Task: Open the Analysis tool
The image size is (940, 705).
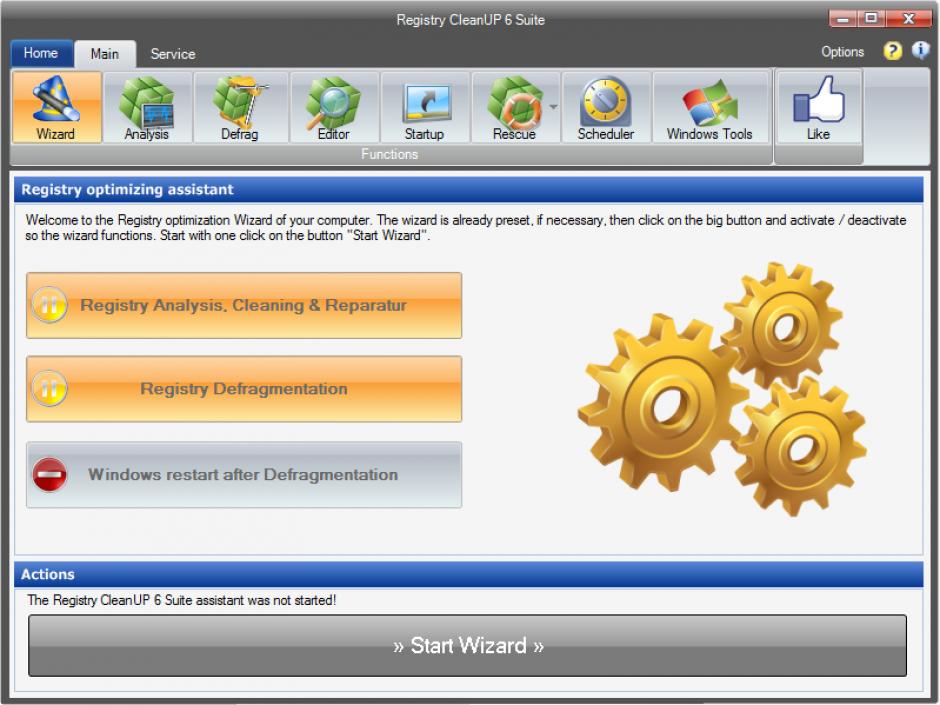Action: [147, 107]
